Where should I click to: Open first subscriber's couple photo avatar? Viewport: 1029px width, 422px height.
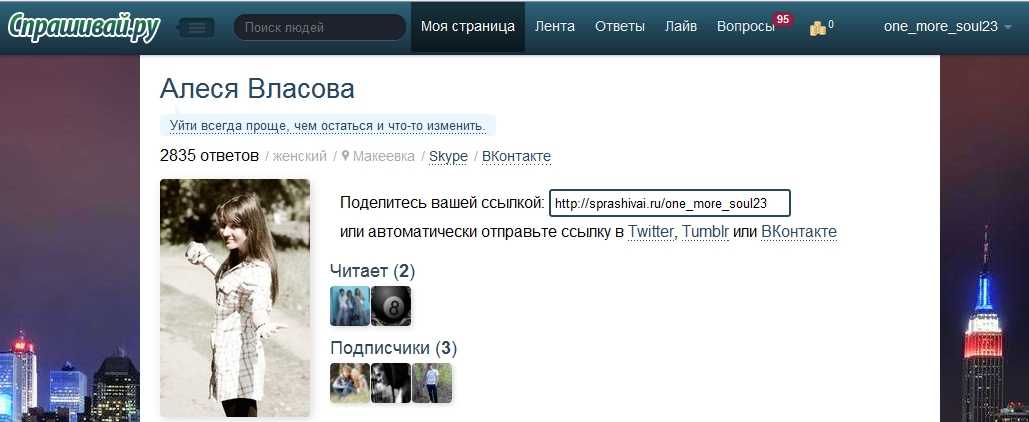point(350,383)
